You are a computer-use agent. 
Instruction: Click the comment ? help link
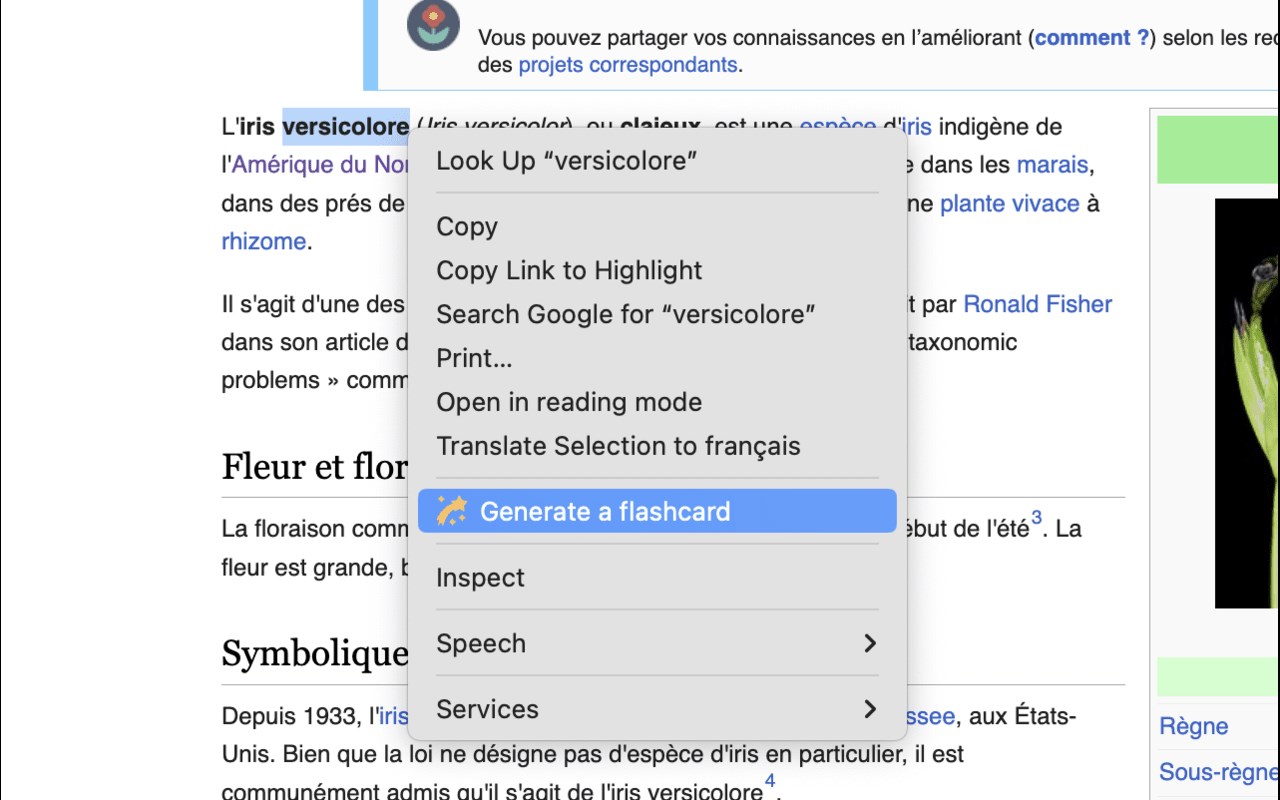[1092, 38]
